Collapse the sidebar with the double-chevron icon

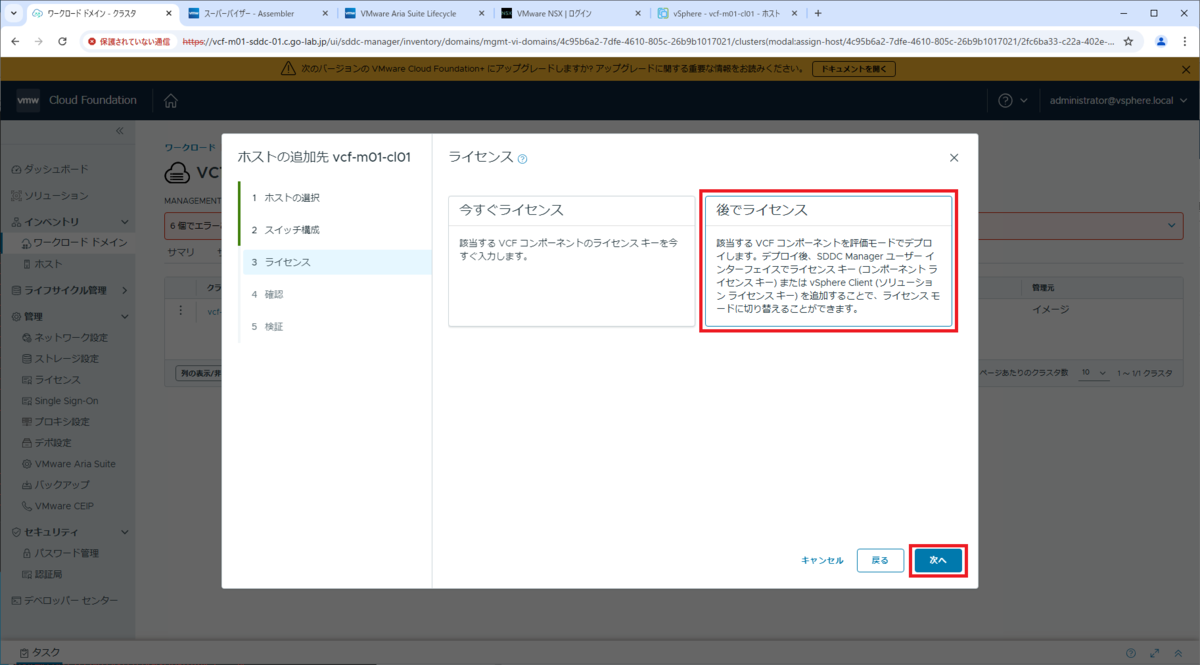(x=119, y=131)
